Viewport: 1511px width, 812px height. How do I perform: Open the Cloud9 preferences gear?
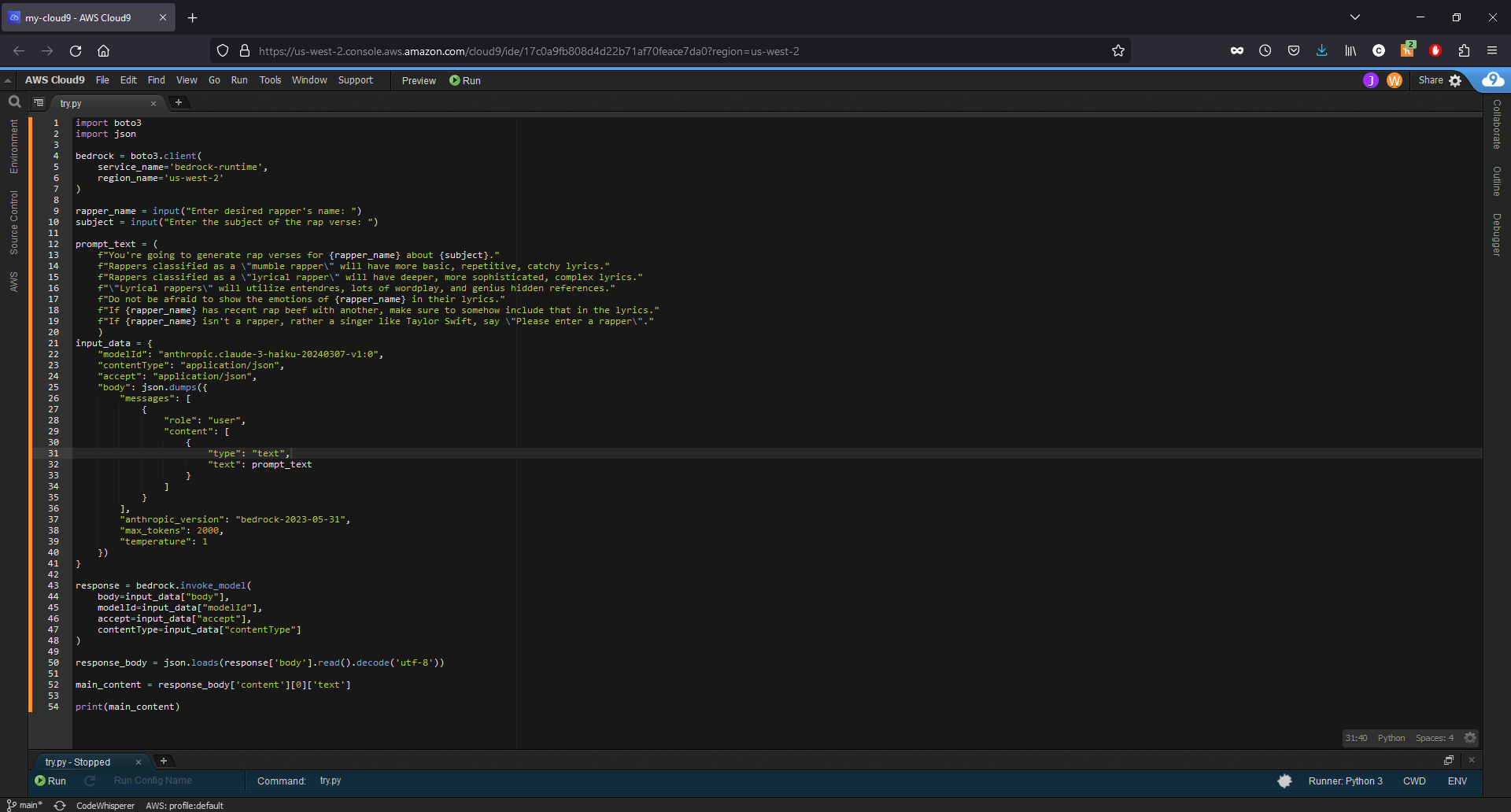click(1455, 80)
